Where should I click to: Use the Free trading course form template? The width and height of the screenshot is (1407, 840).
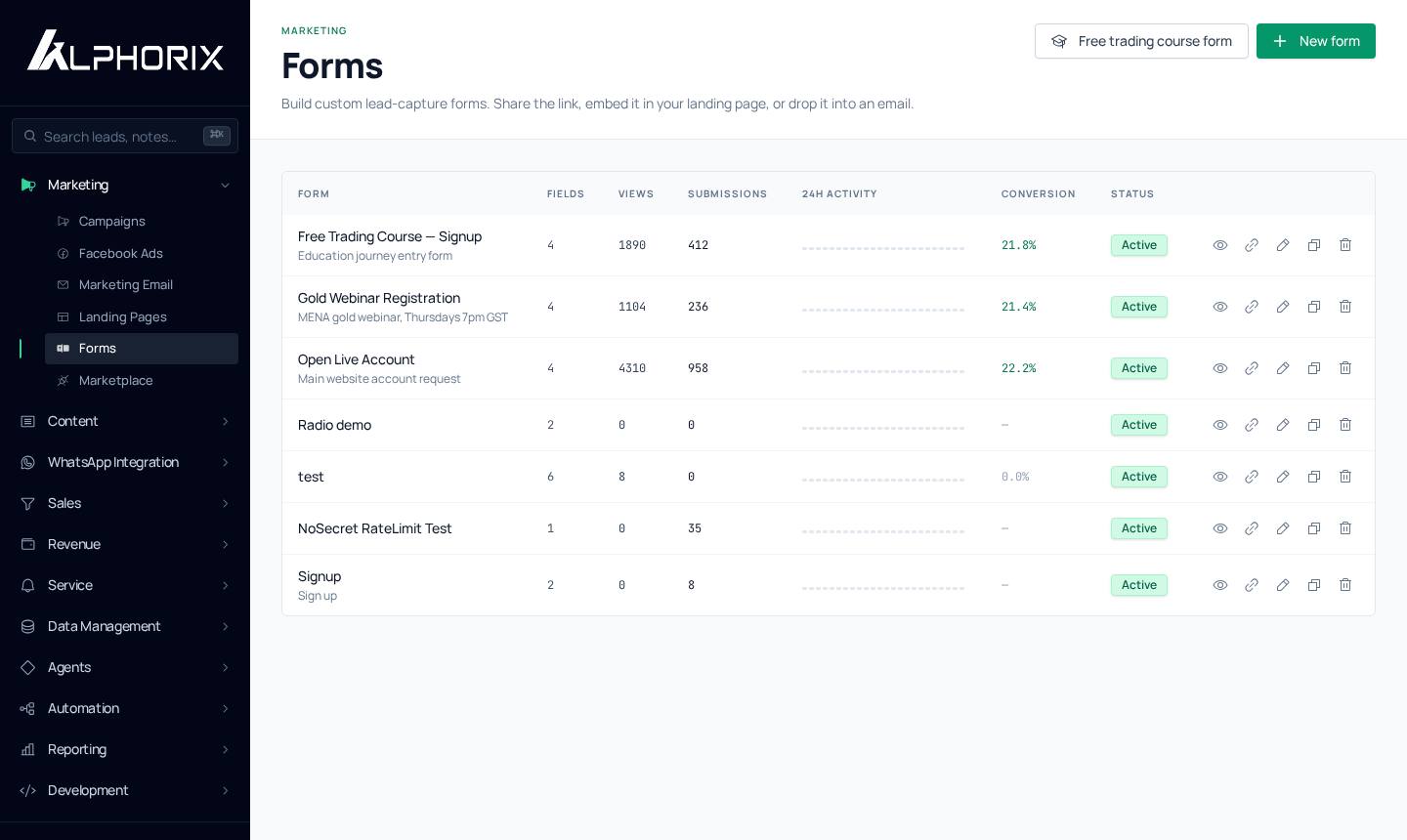(x=1141, y=41)
